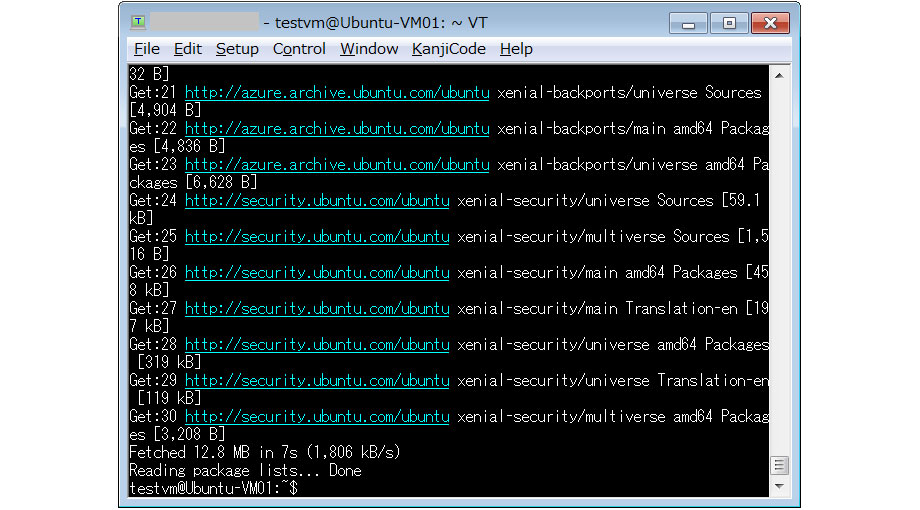Open the Control menu

coord(299,49)
